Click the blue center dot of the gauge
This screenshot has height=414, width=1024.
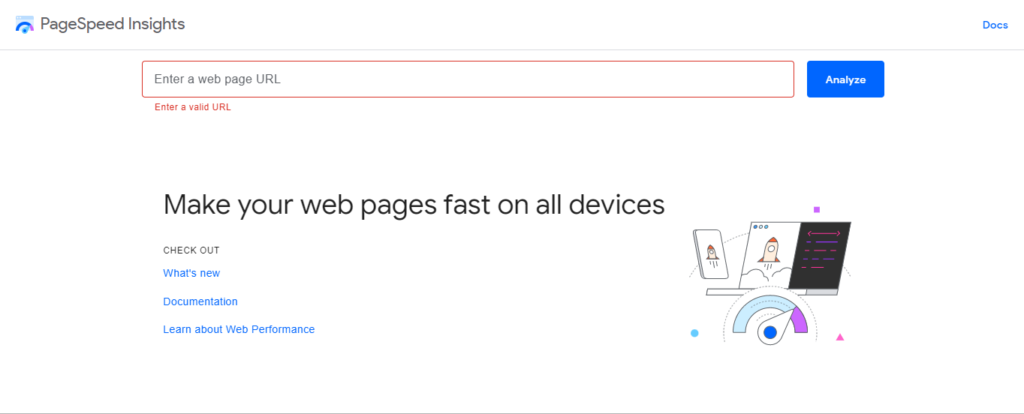tap(769, 332)
